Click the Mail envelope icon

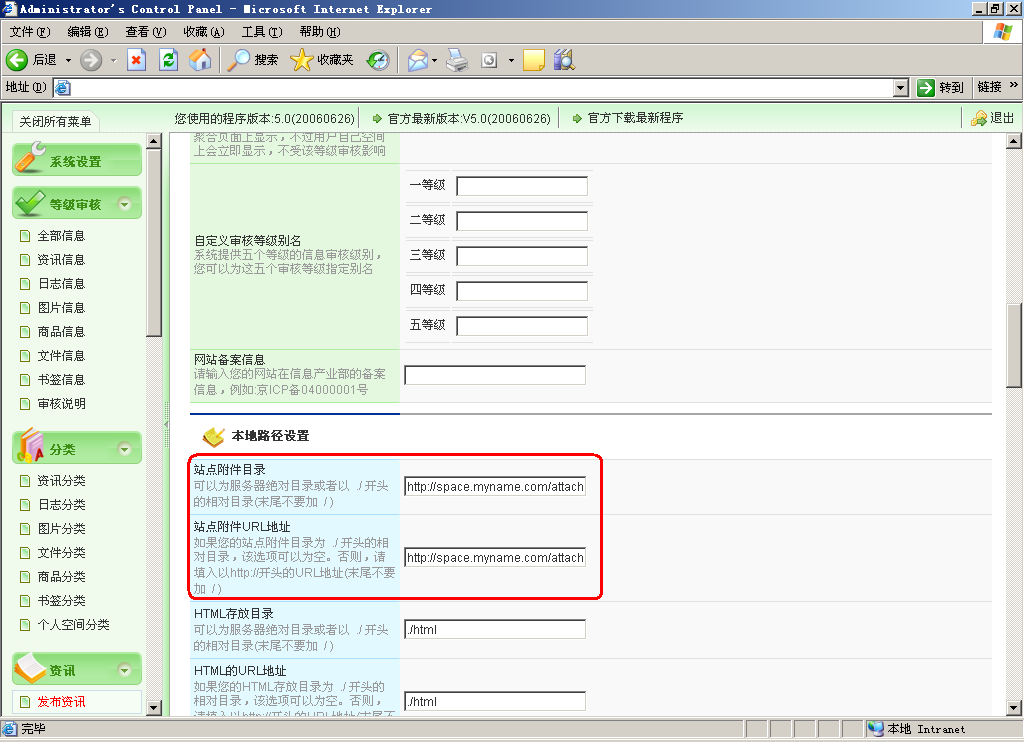pyautogui.click(x=417, y=60)
